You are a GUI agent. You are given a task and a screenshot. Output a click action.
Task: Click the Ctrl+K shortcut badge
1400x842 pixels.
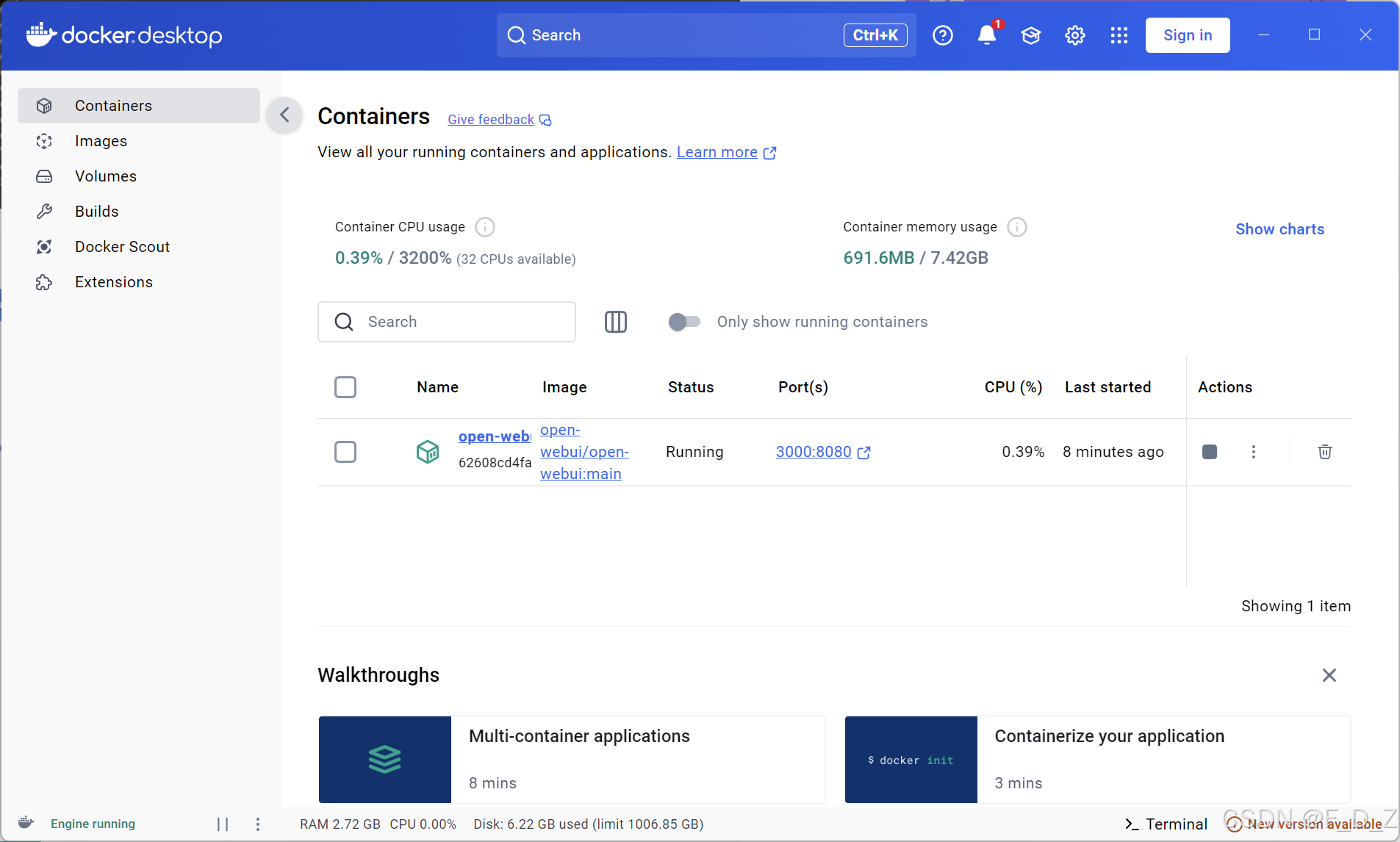click(x=875, y=35)
